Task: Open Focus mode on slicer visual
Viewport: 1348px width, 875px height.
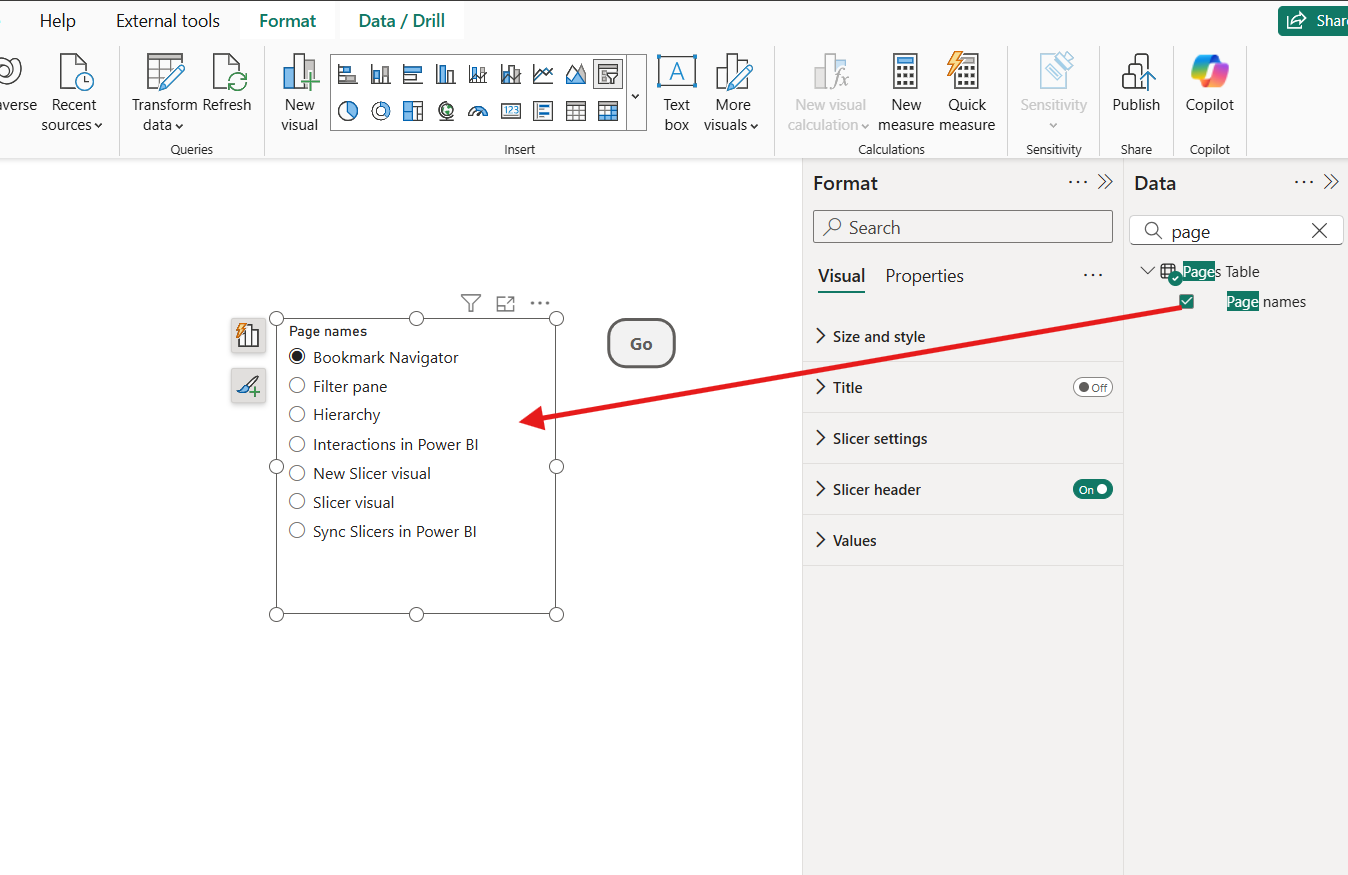Action: click(x=505, y=303)
